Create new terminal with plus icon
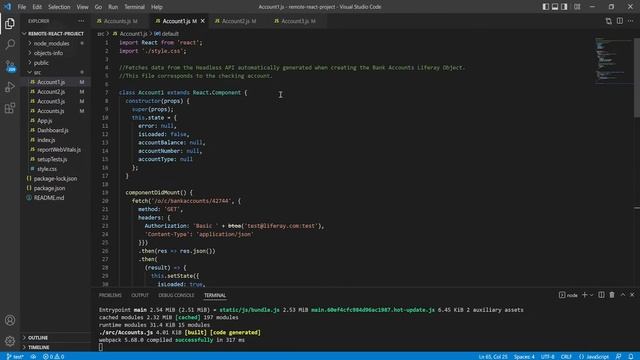Screen dimensions: 640x360 coord(584,295)
